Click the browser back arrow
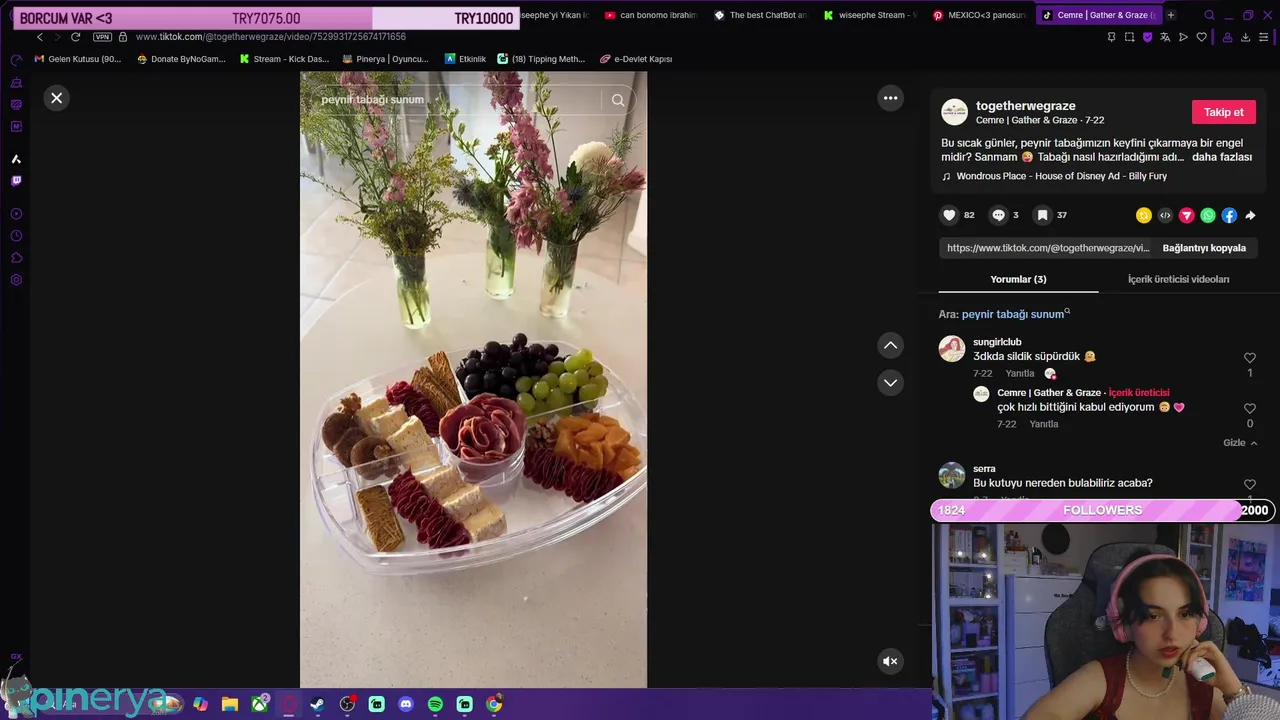This screenshot has height=720, width=1280. (x=39, y=37)
